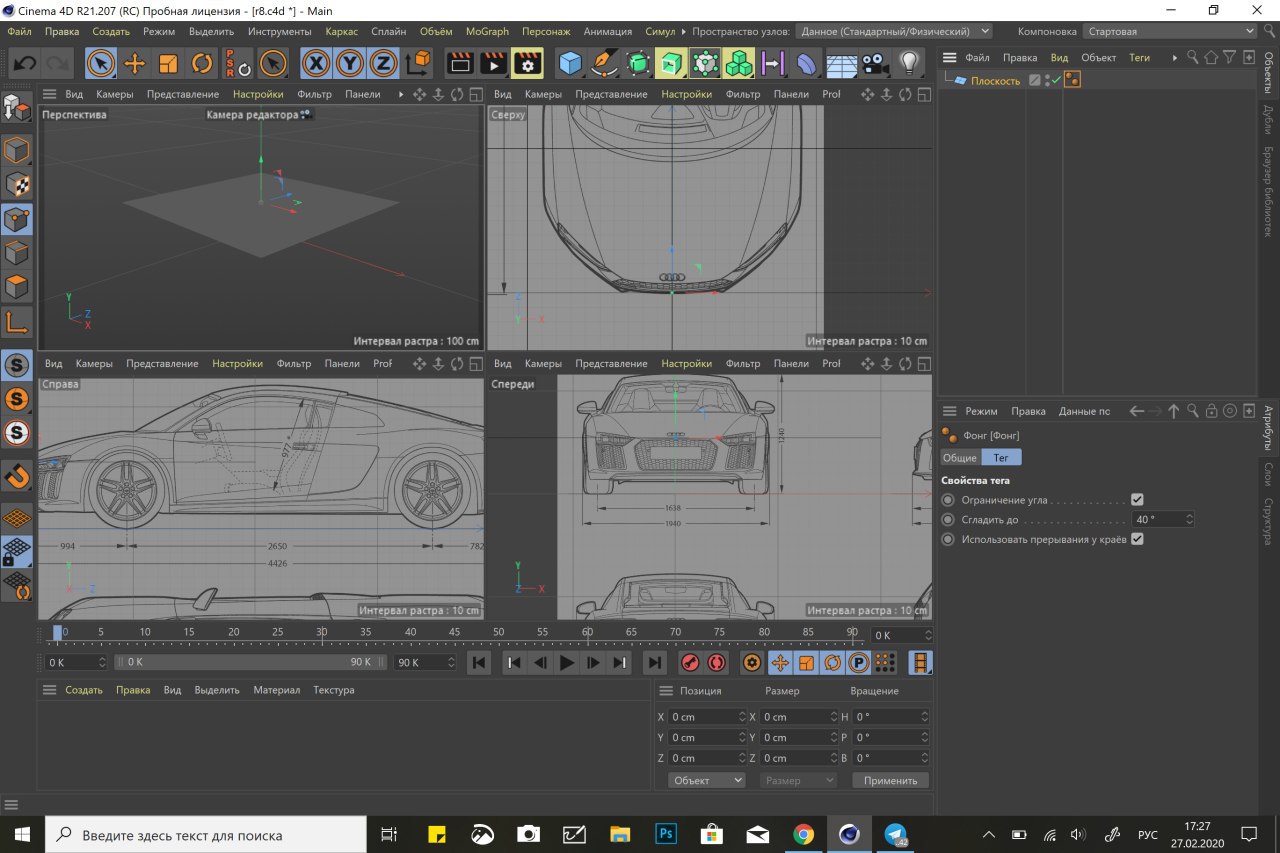Open the MoGraph menu
The width and height of the screenshot is (1280, 853).
pyautogui.click(x=487, y=31)
